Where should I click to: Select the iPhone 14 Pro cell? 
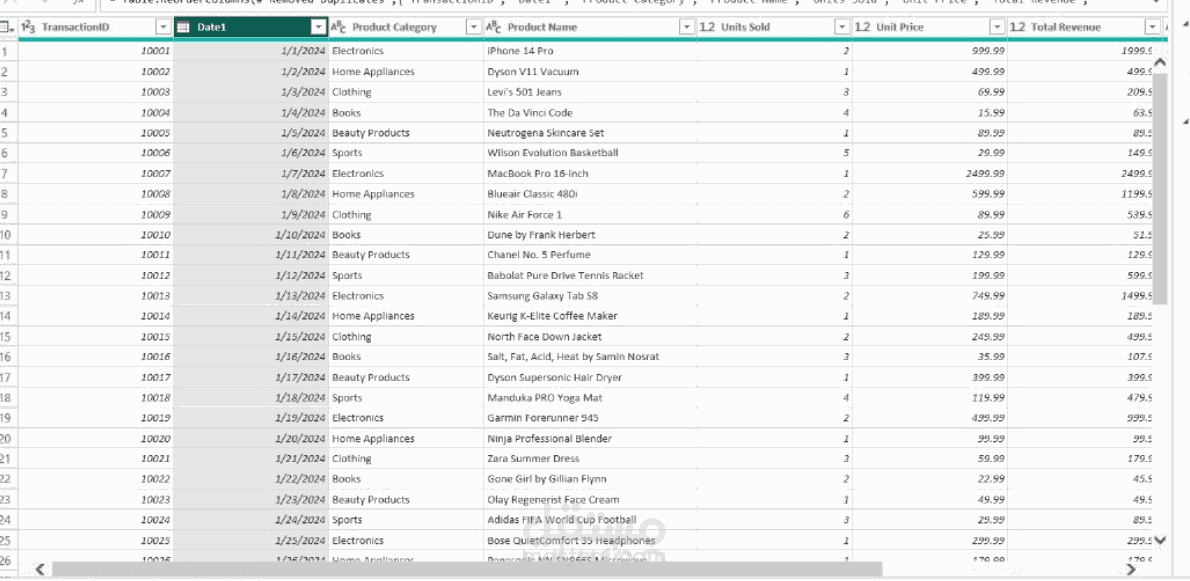(590, 52)
